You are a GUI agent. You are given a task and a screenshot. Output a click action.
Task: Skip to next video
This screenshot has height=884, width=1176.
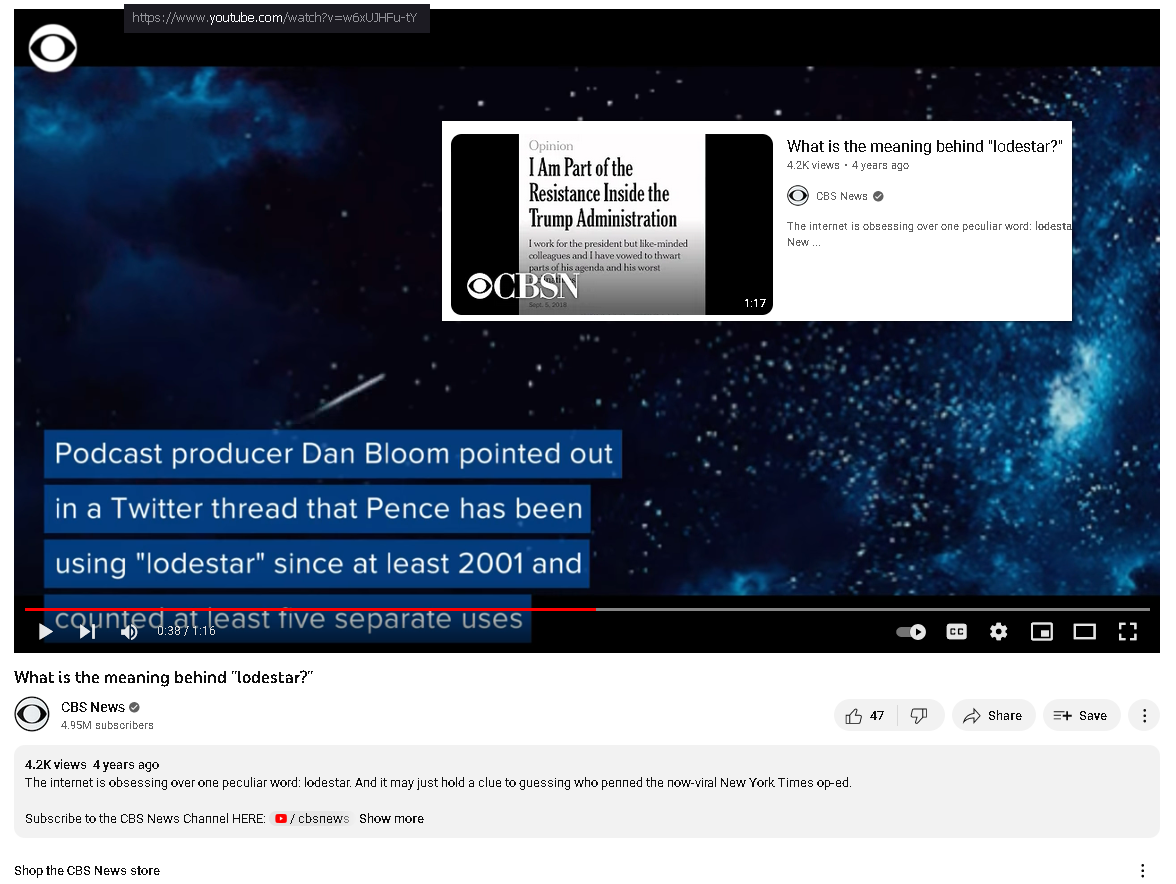coord(87,631)
